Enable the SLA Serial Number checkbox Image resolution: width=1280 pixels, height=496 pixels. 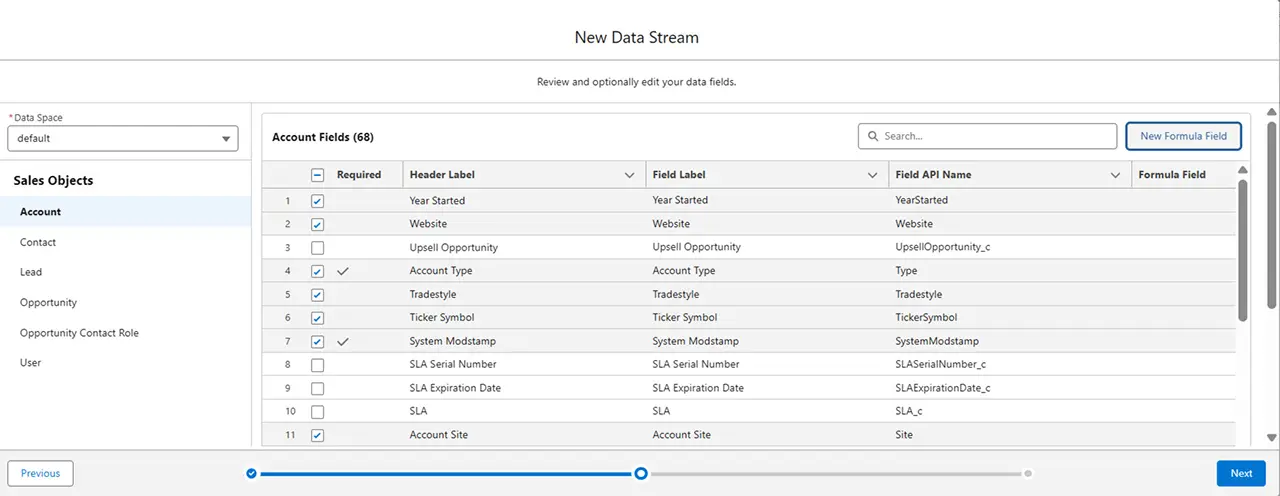pyautogui.click(x=317, y=365)
